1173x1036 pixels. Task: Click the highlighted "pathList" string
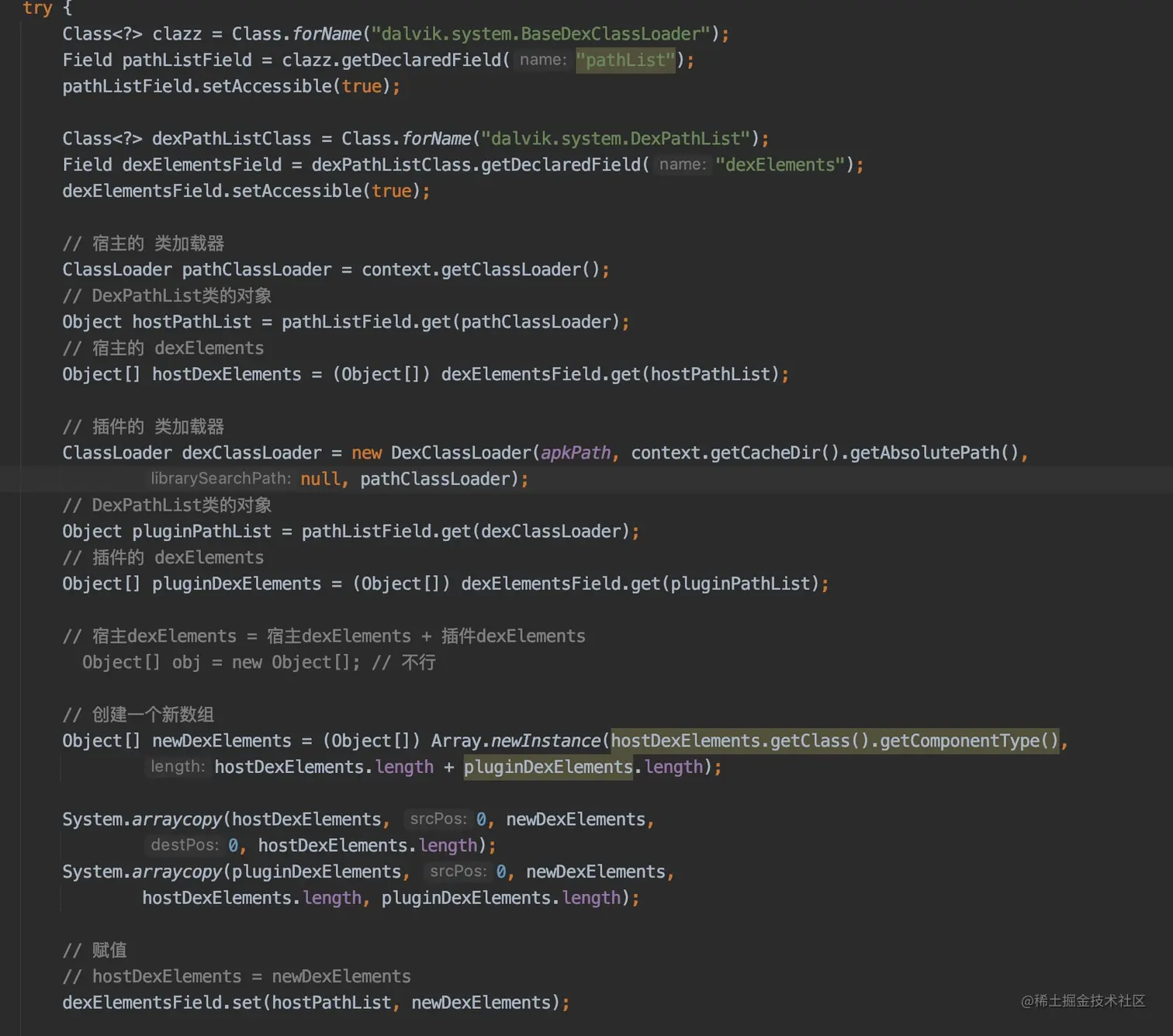625,60
